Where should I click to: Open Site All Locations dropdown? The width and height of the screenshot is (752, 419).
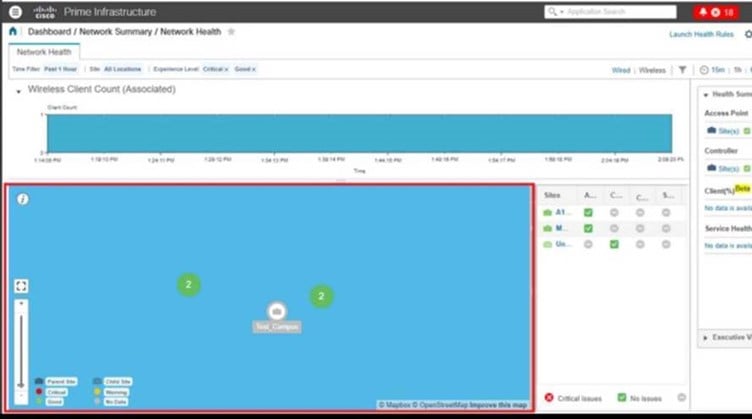pyautogui.click(x=123, y=69)
